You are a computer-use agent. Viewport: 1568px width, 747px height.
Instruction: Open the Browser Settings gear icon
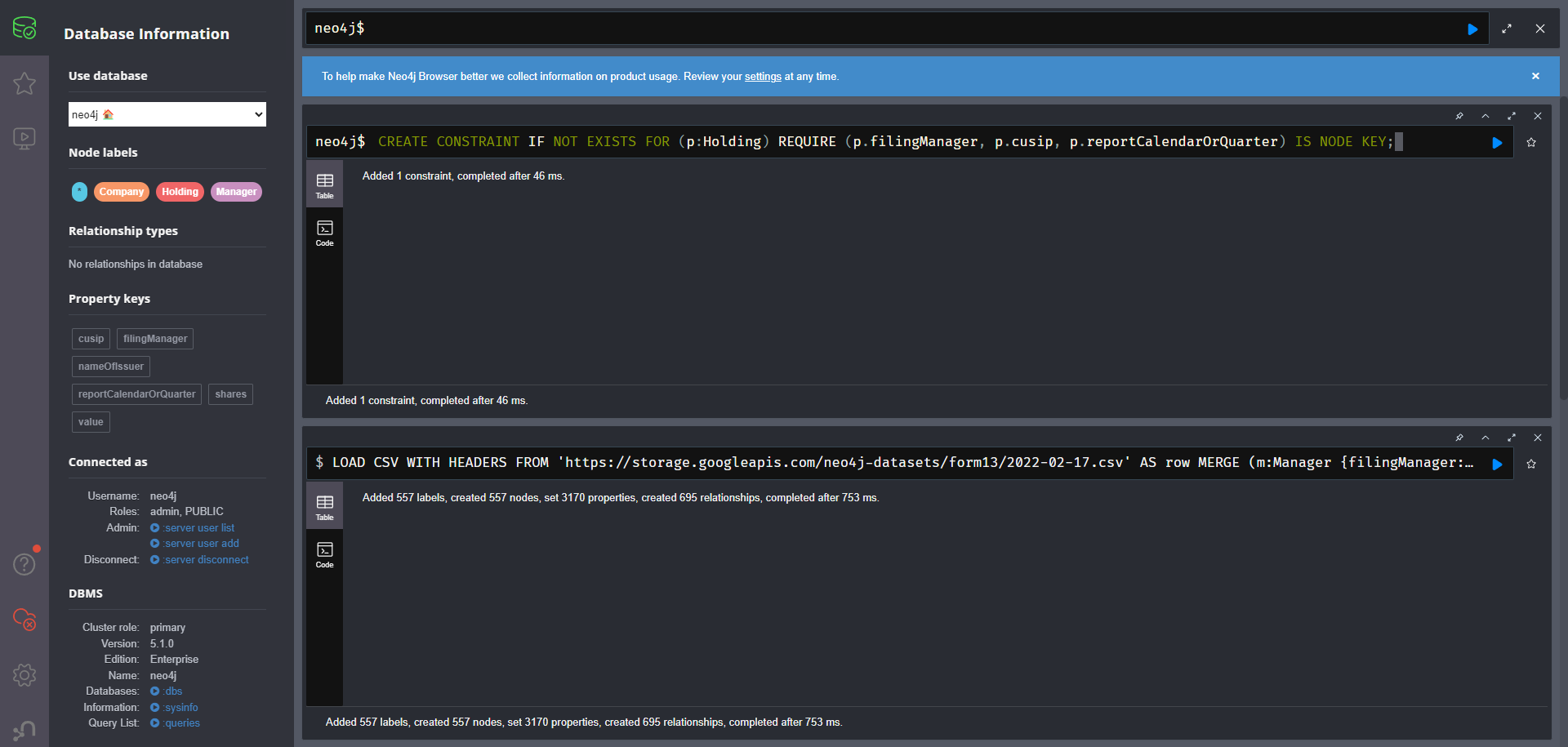24,674
